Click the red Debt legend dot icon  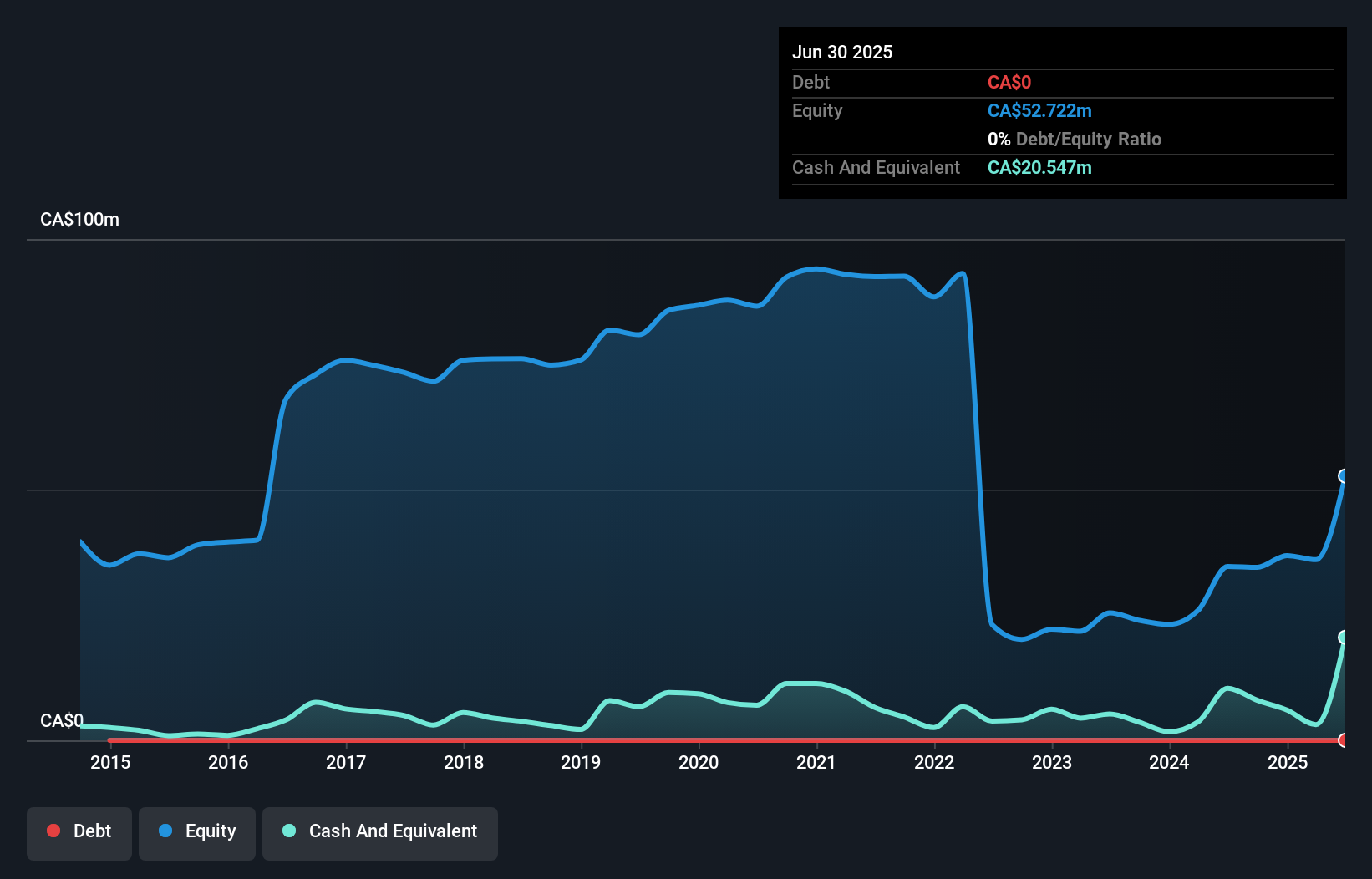tap(53, 831)
